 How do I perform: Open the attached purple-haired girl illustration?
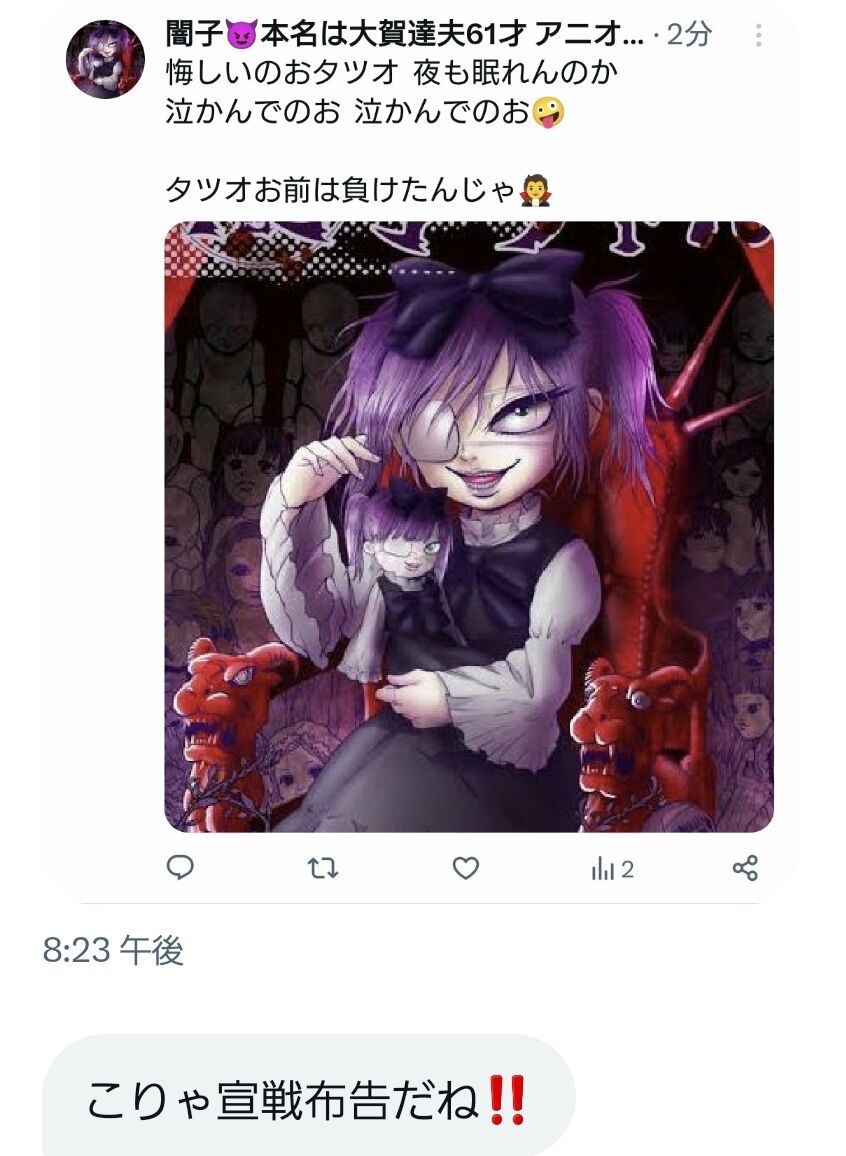(x=469, y=526)
